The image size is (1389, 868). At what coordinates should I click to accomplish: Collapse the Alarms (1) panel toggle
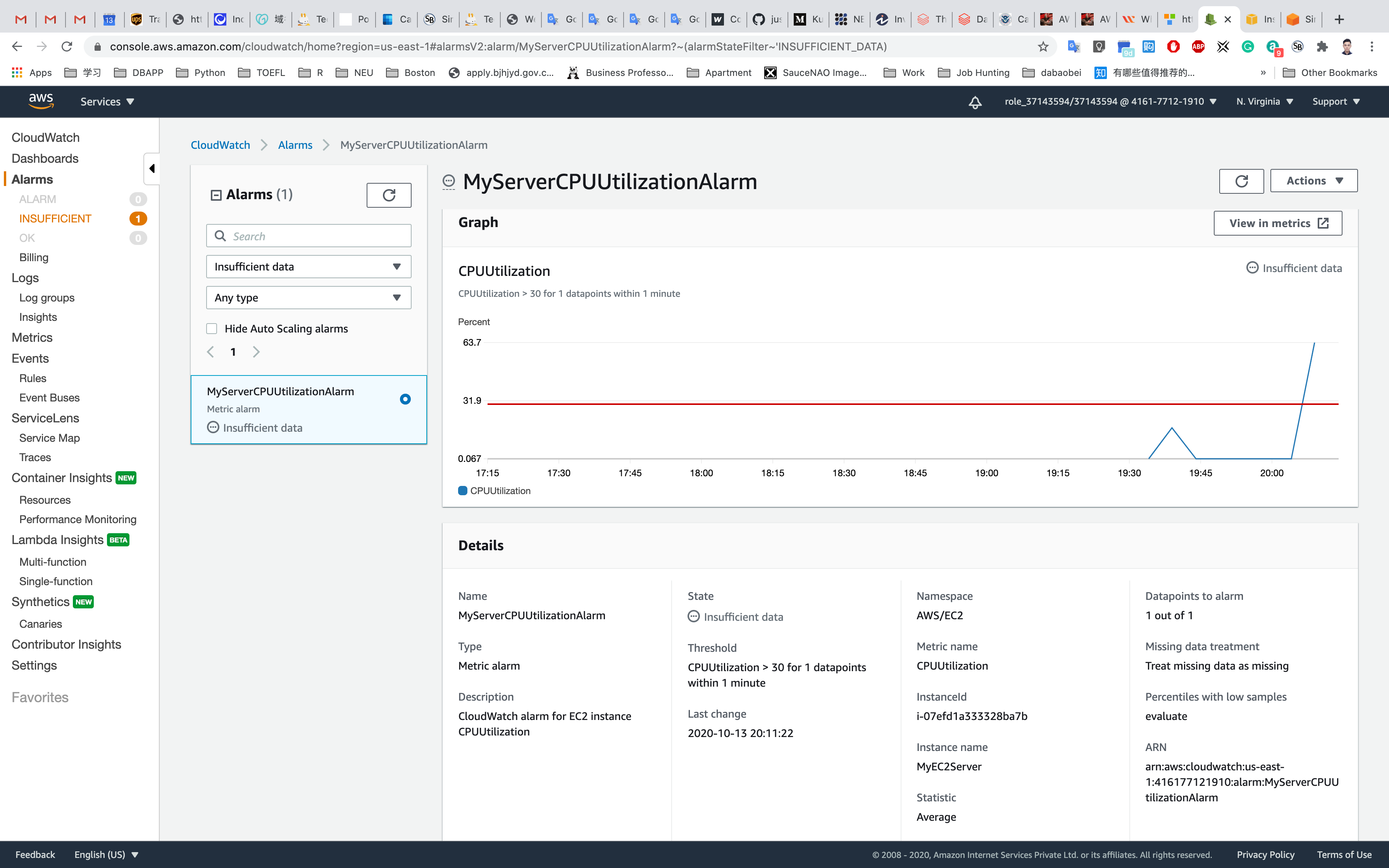pyautogui.click(x=216, y=195)
